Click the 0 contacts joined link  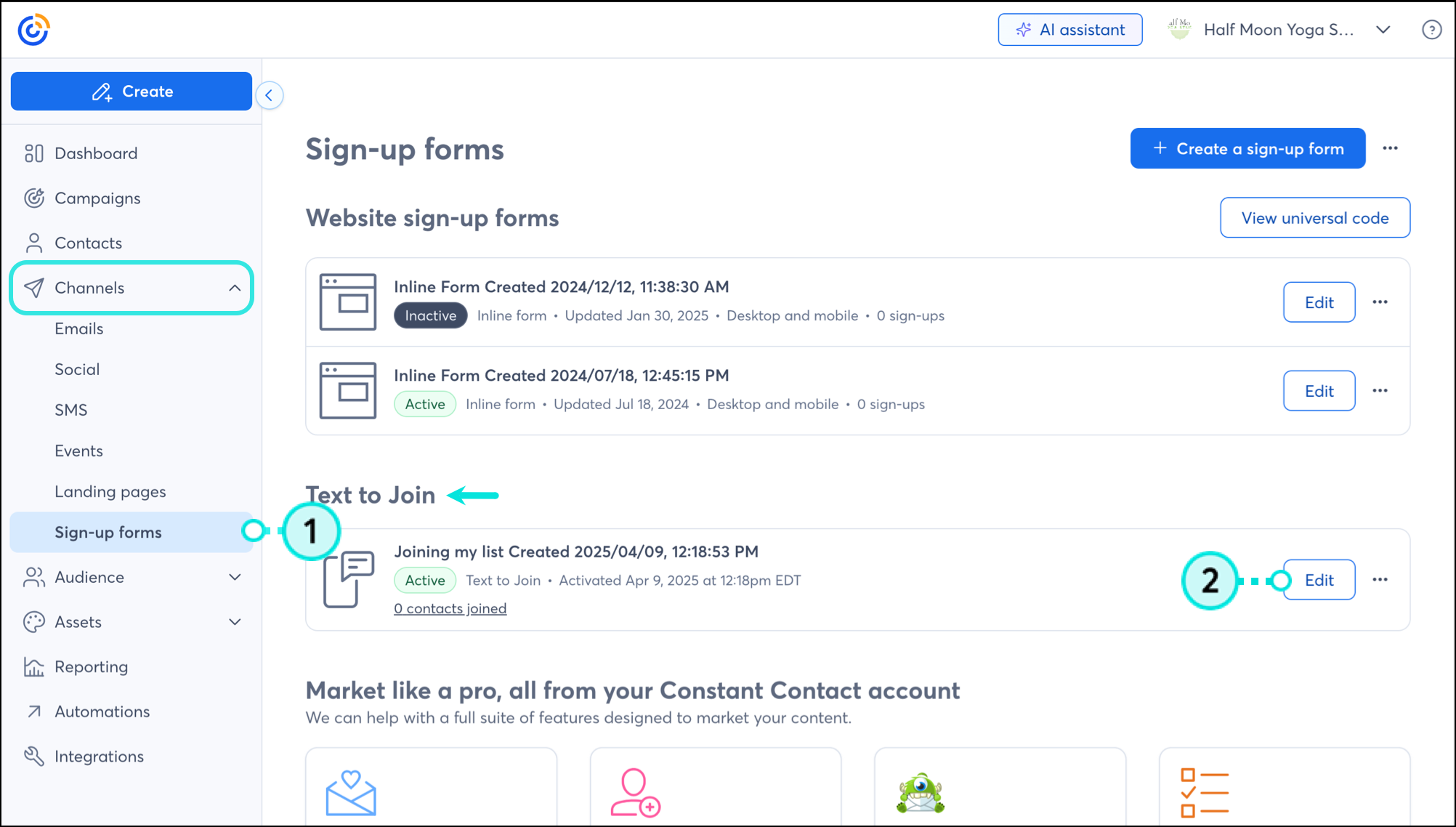coord(450,608)
